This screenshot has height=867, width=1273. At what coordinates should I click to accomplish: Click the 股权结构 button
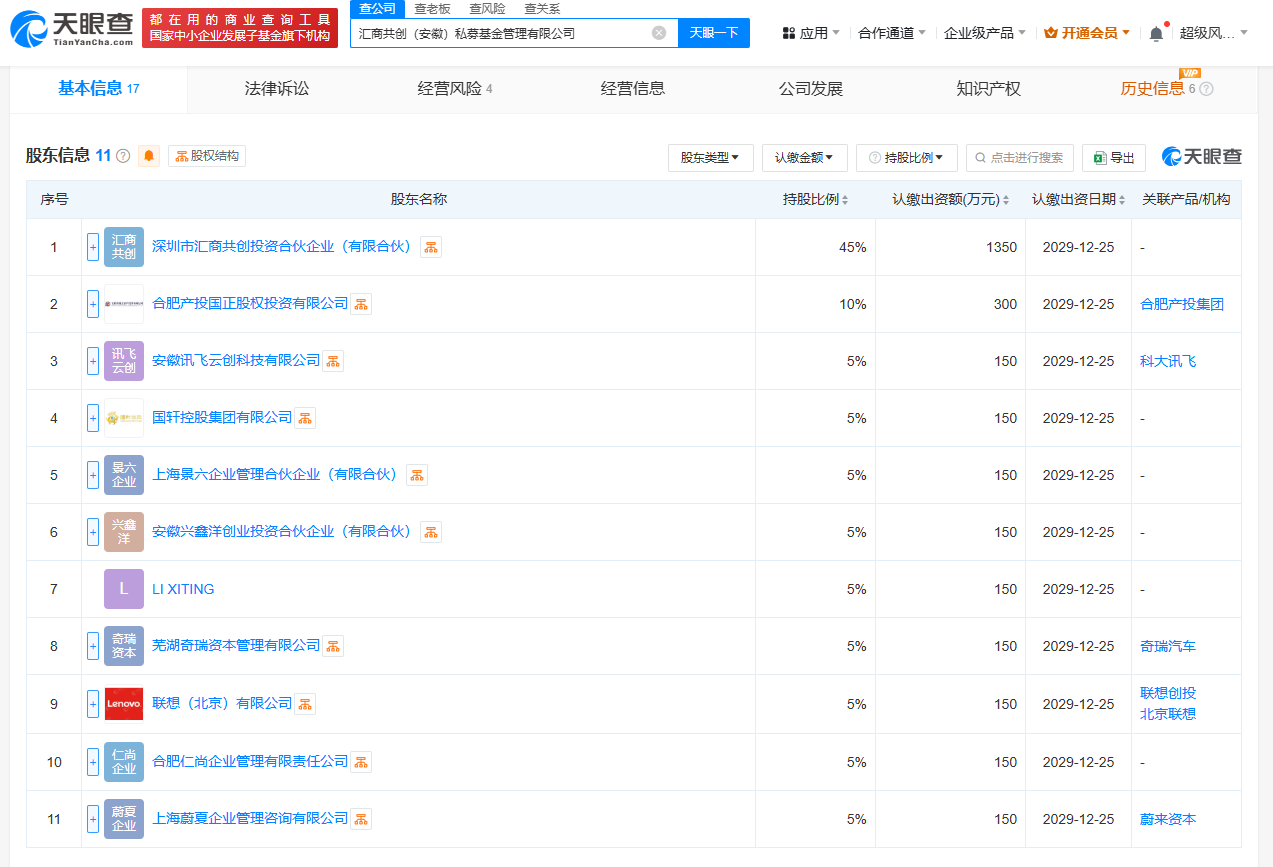(x=207, y=156)
